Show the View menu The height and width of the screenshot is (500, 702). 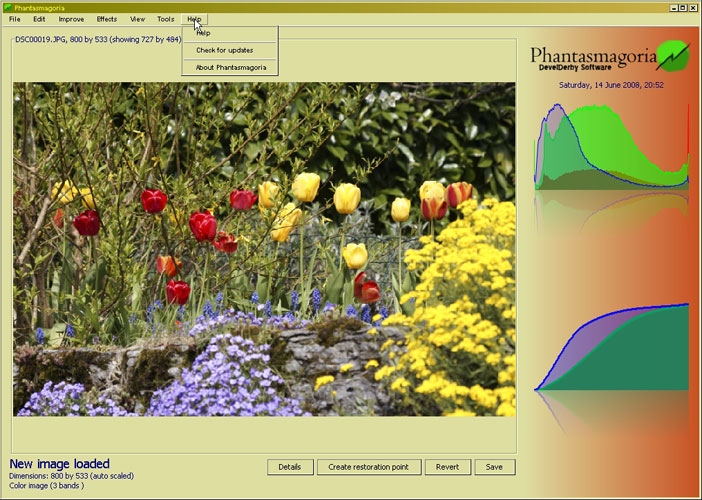click(x=137, y=19)
